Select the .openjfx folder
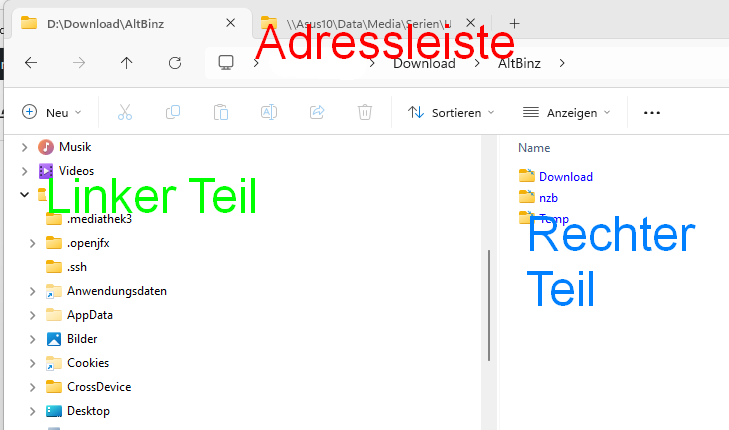The width and height of the screenshot is (729, 430). click(x=88, y=243)
